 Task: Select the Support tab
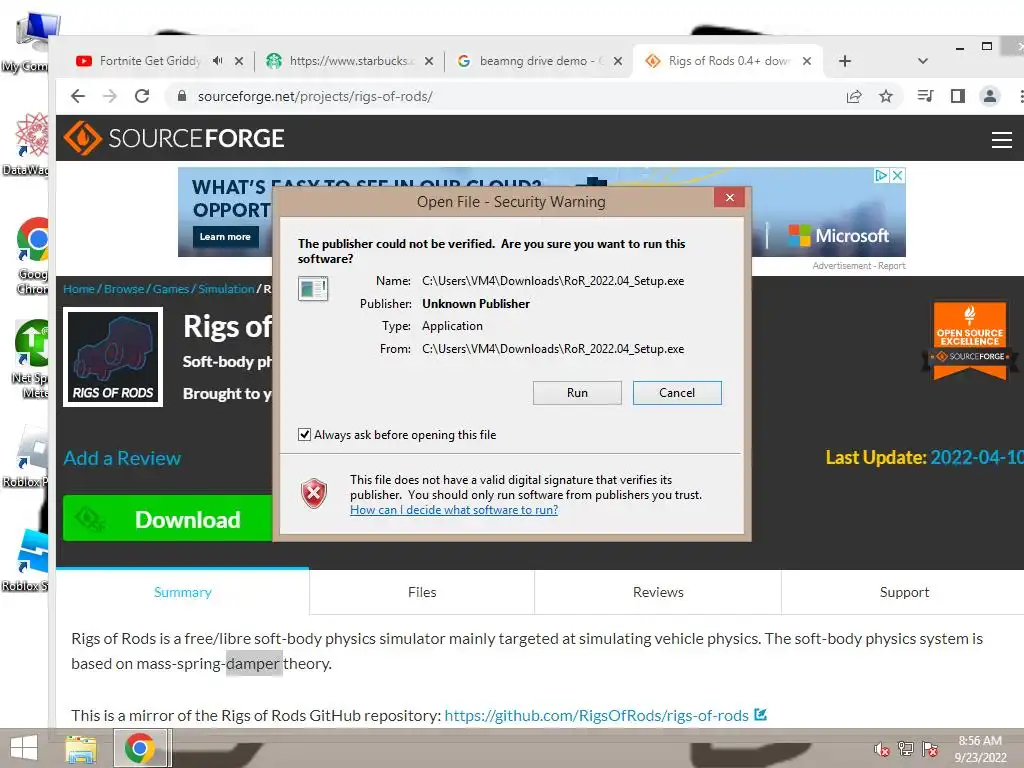904,592
